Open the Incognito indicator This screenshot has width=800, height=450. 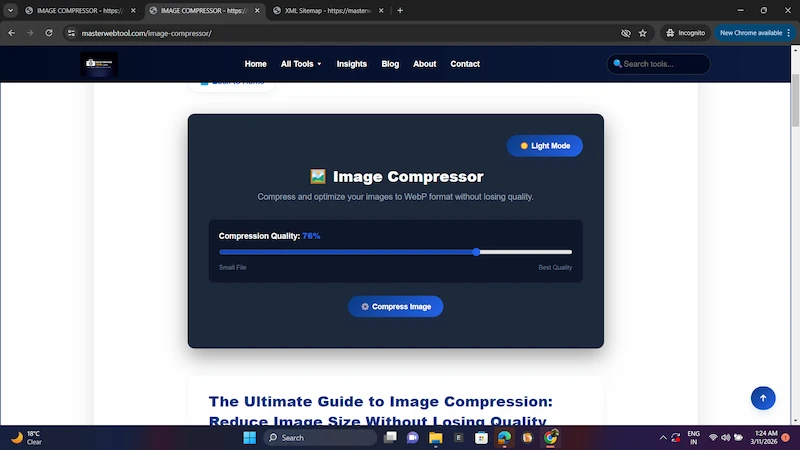pyautogui.click(x=686, y=33)
